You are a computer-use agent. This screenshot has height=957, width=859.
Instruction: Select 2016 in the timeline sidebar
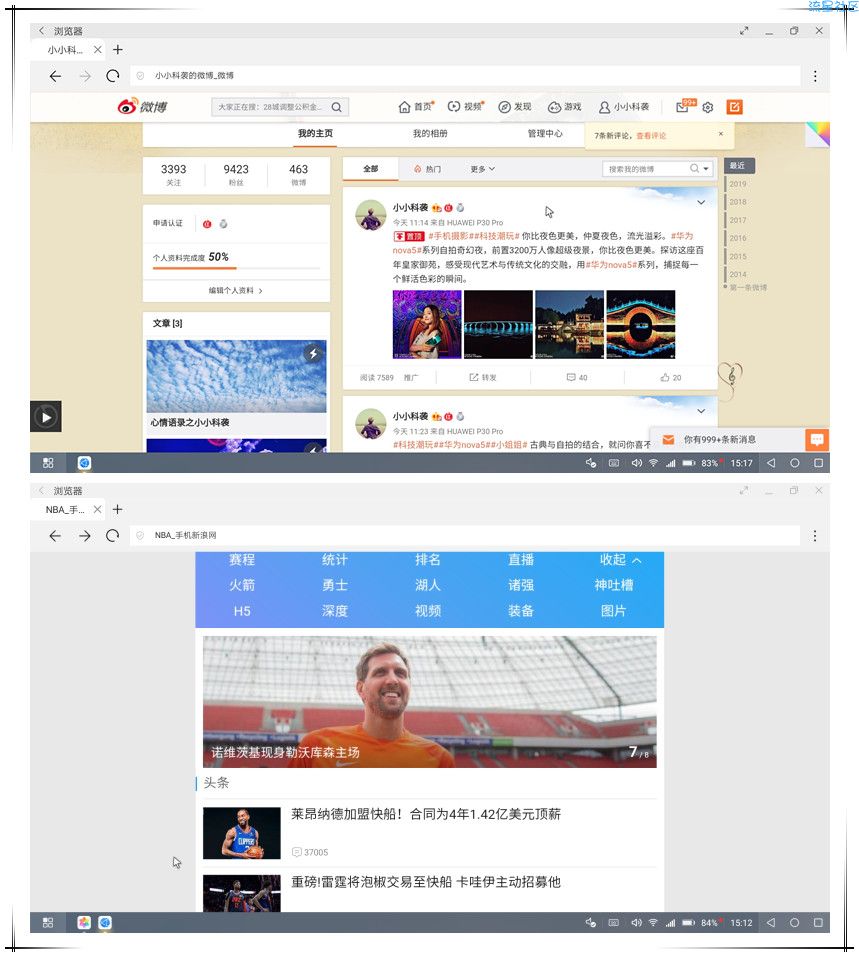(x=738, y=238)
